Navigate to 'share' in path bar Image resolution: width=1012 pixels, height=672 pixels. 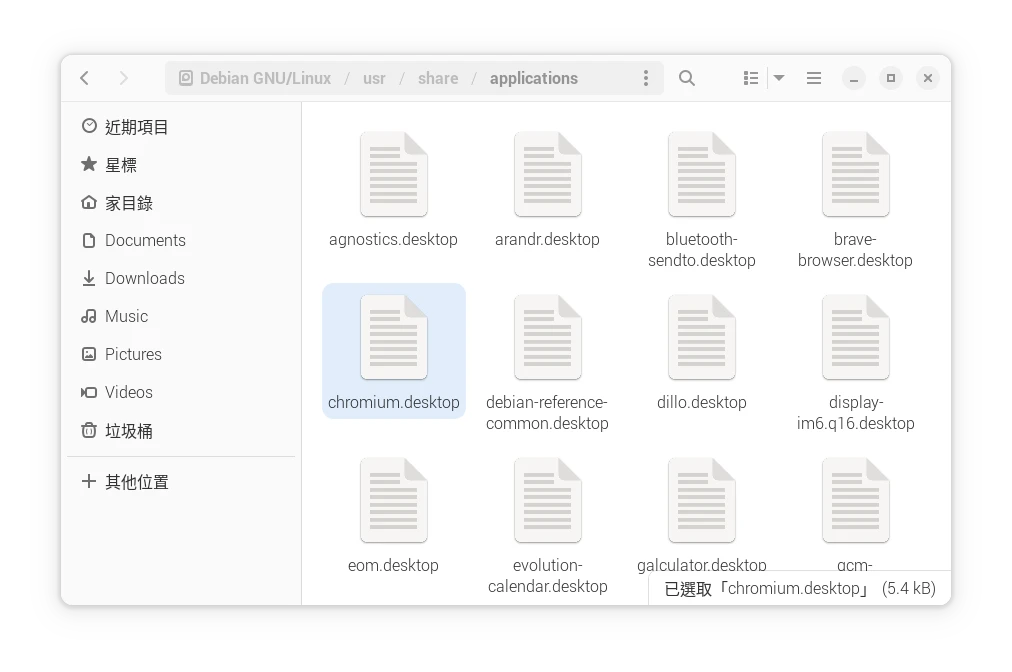click(438, 78)
